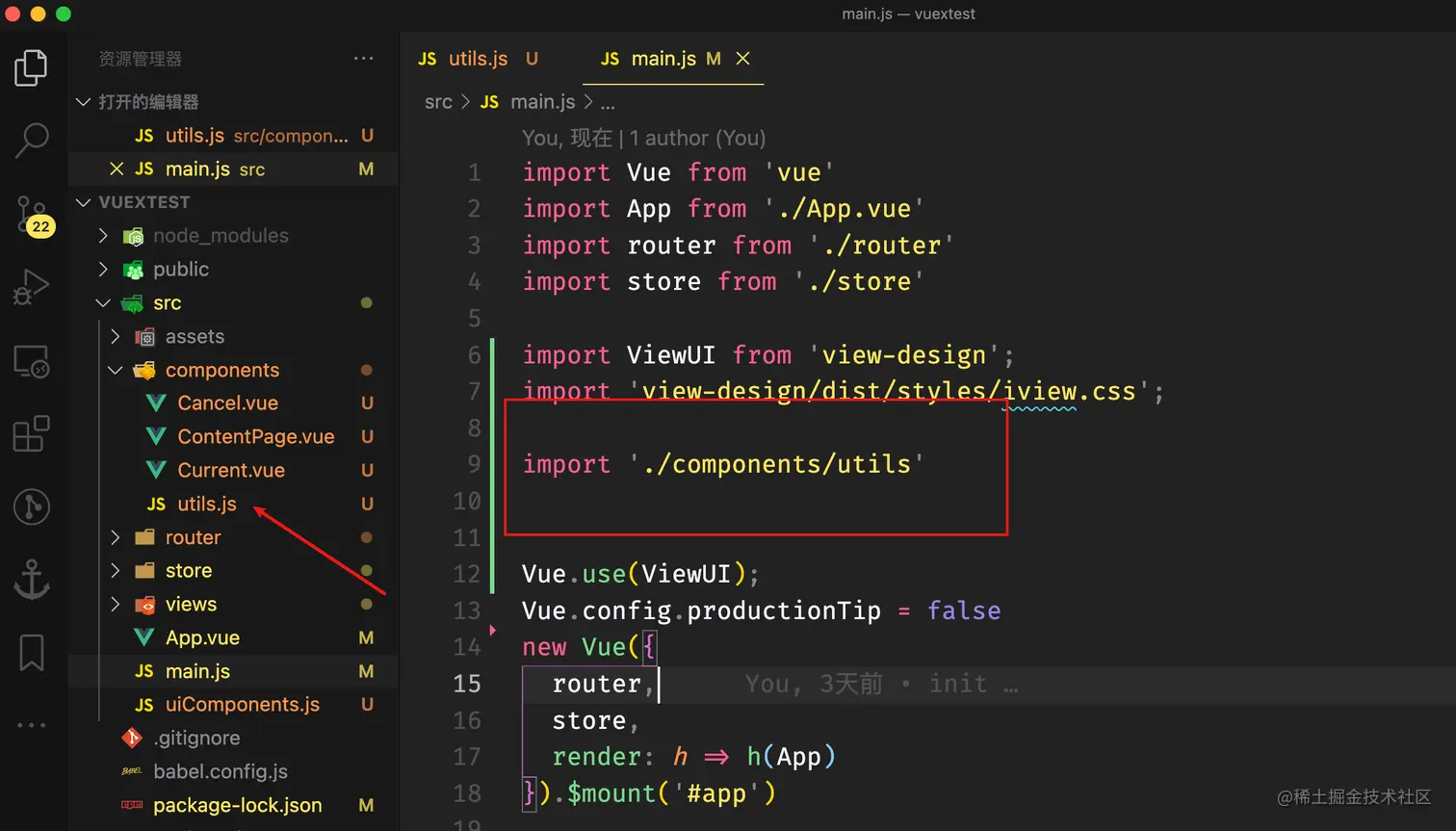Close main.js in open editors list
This screenshot has height=831, width=1456.
[x=117, y=169]
